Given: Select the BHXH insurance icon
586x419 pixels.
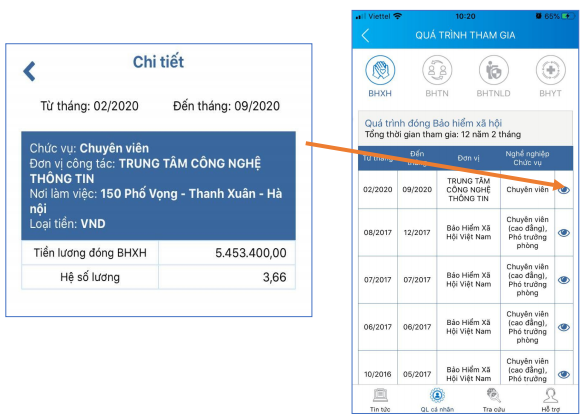Looking at the screenshot, I should pos(380,70).
